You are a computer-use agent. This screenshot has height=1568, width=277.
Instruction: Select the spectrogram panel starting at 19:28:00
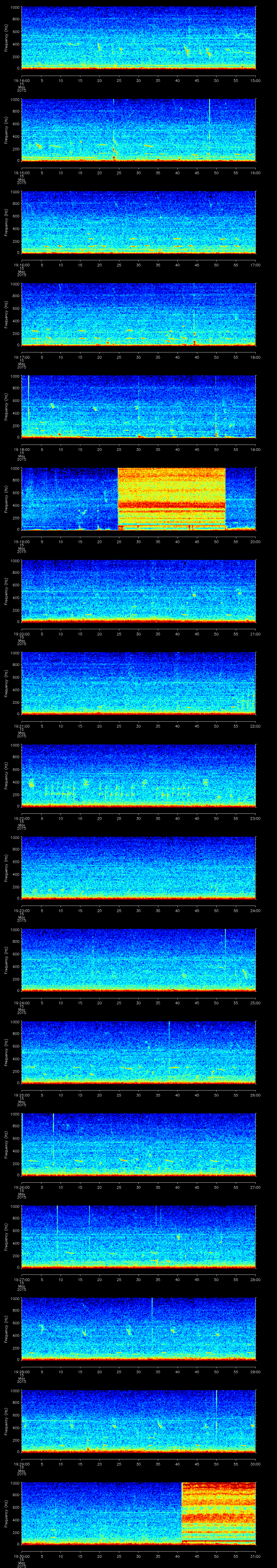point(139,1329)
